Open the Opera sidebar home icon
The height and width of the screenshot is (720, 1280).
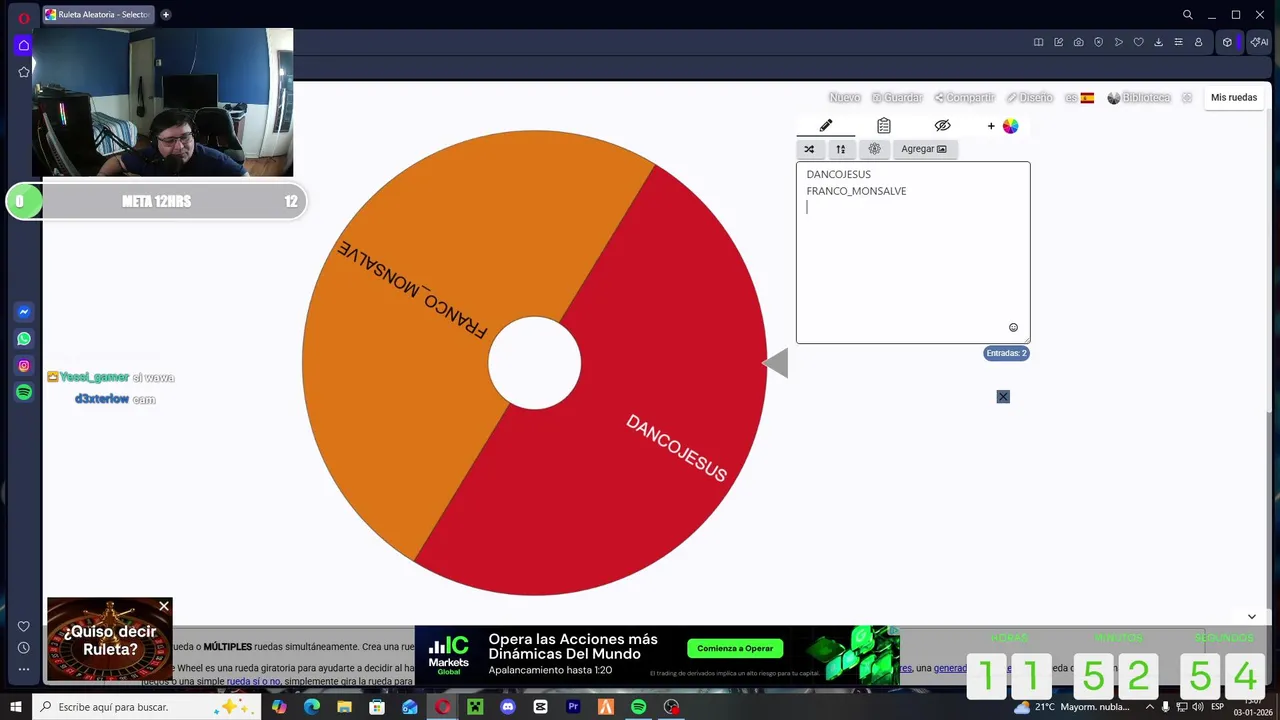(24, 45)
